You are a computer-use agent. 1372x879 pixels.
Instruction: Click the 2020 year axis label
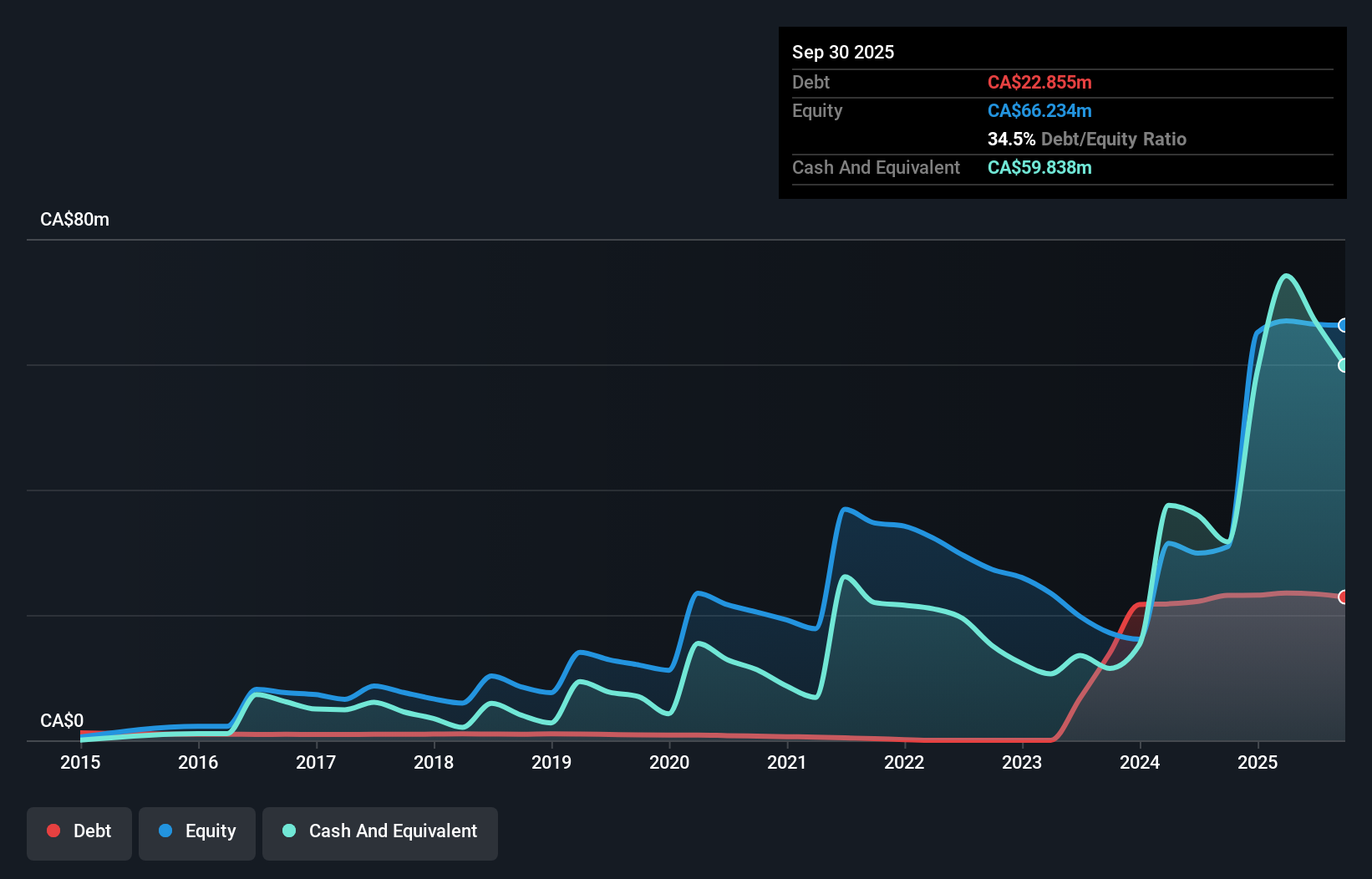(x=668, y=762)
